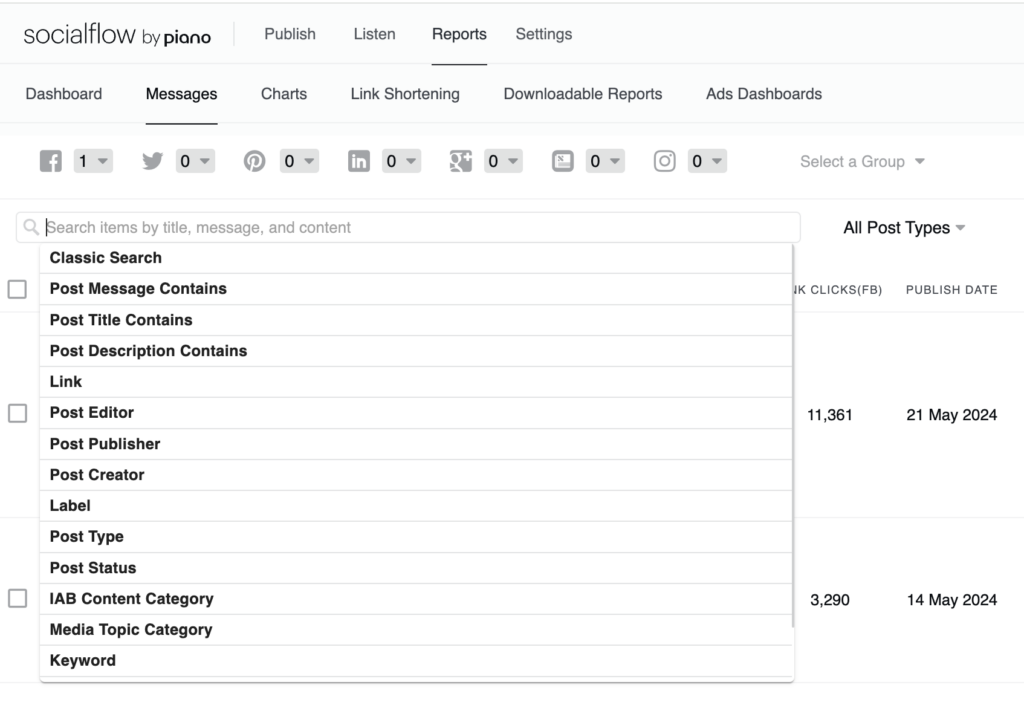Switch to the Dashboard tab

64,94
